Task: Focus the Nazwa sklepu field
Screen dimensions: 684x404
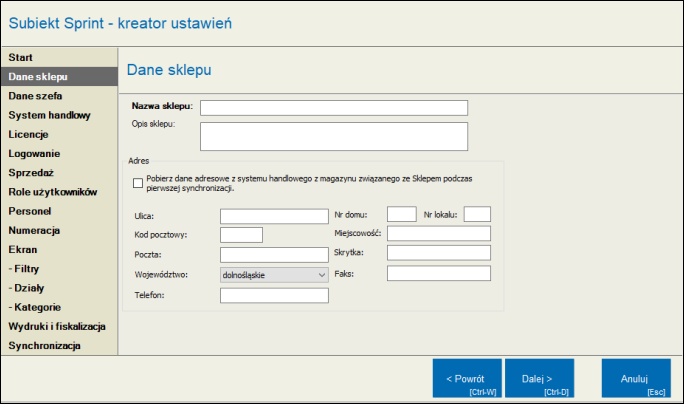Action: [x=334, y=108]
